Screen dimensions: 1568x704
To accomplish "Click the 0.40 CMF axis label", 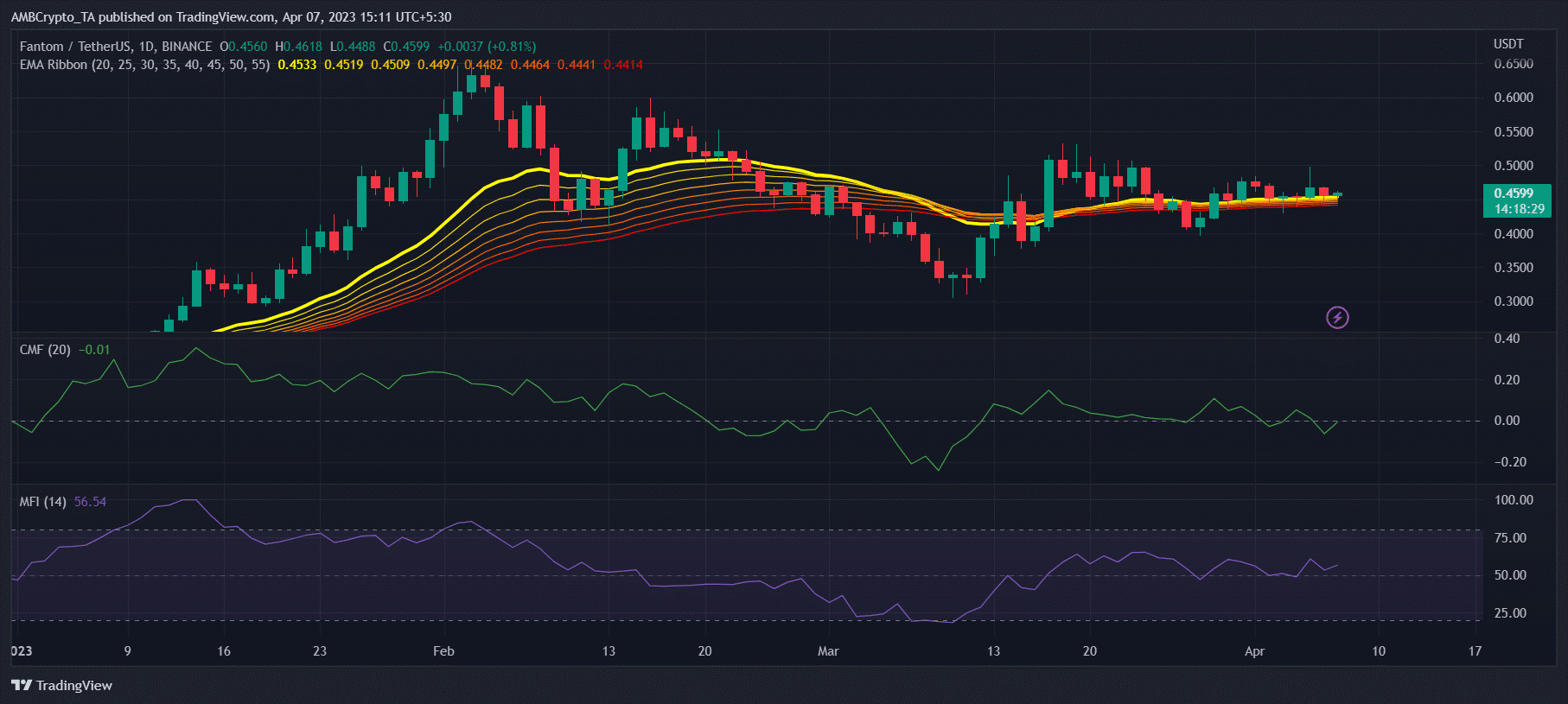I will point(1507,339).
